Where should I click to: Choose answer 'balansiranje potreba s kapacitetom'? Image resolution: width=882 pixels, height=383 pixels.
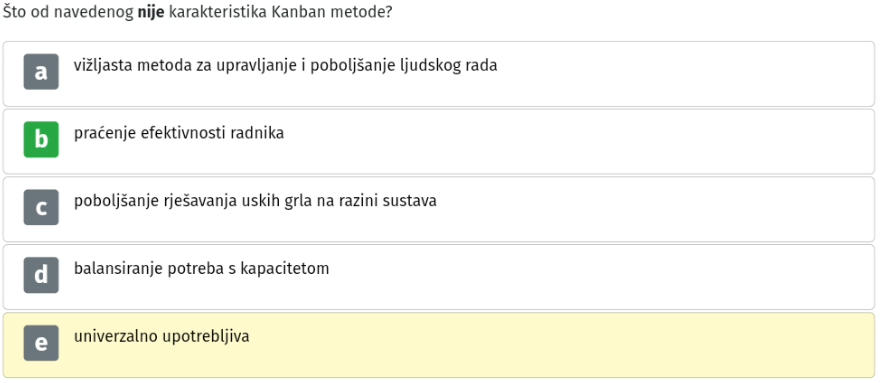[x=201, y=269]
